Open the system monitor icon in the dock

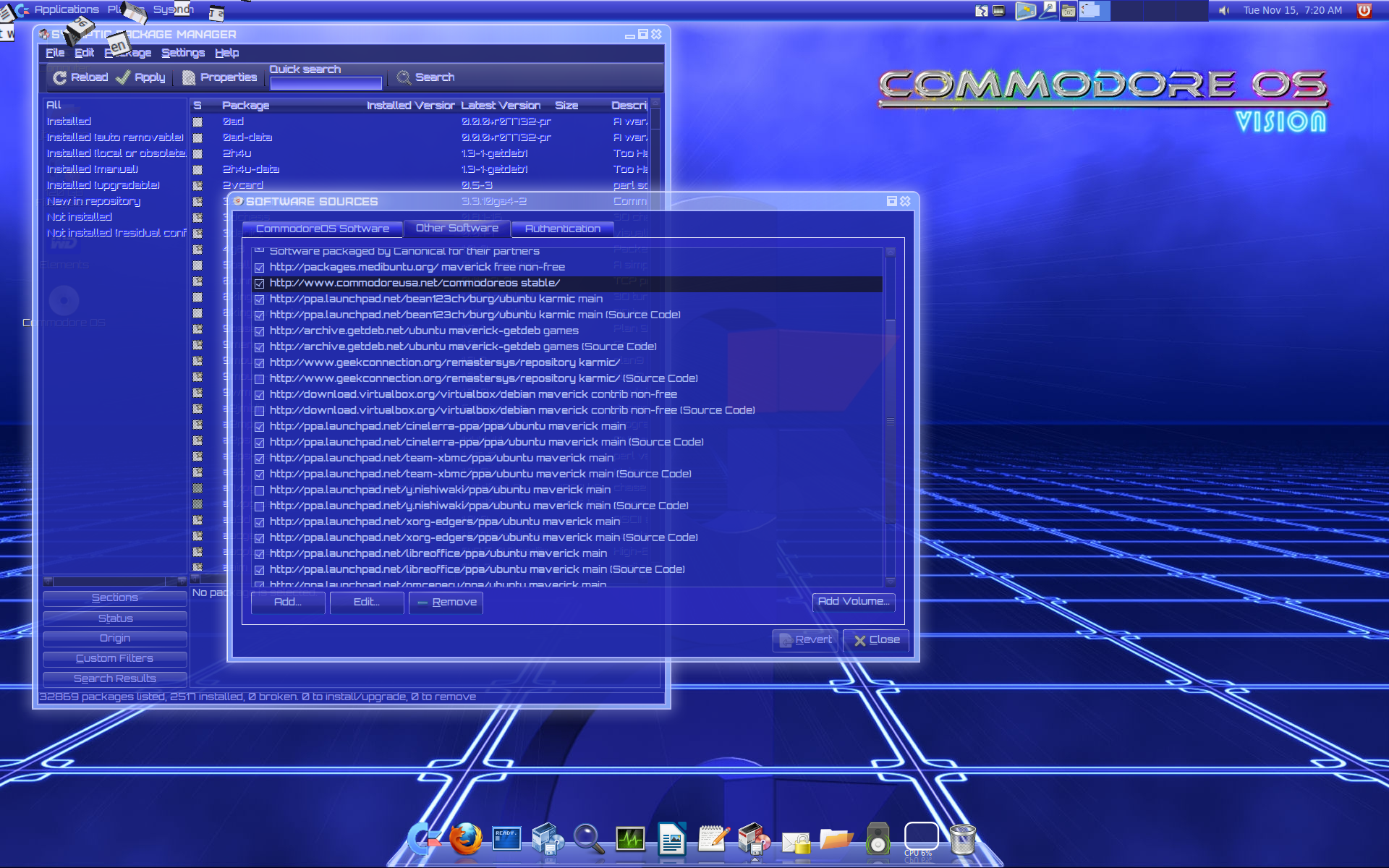point(629,839)
